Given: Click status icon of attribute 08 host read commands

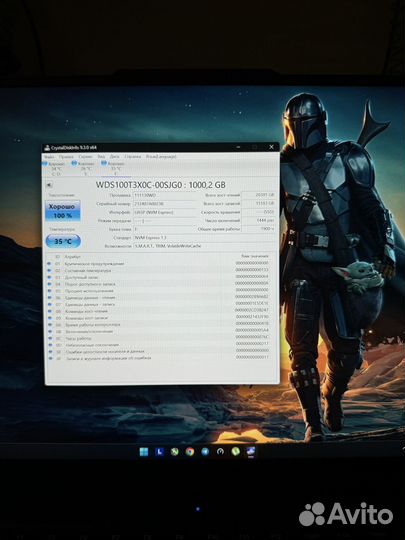Looking at the screenshot, I should (x=50, y=311).
